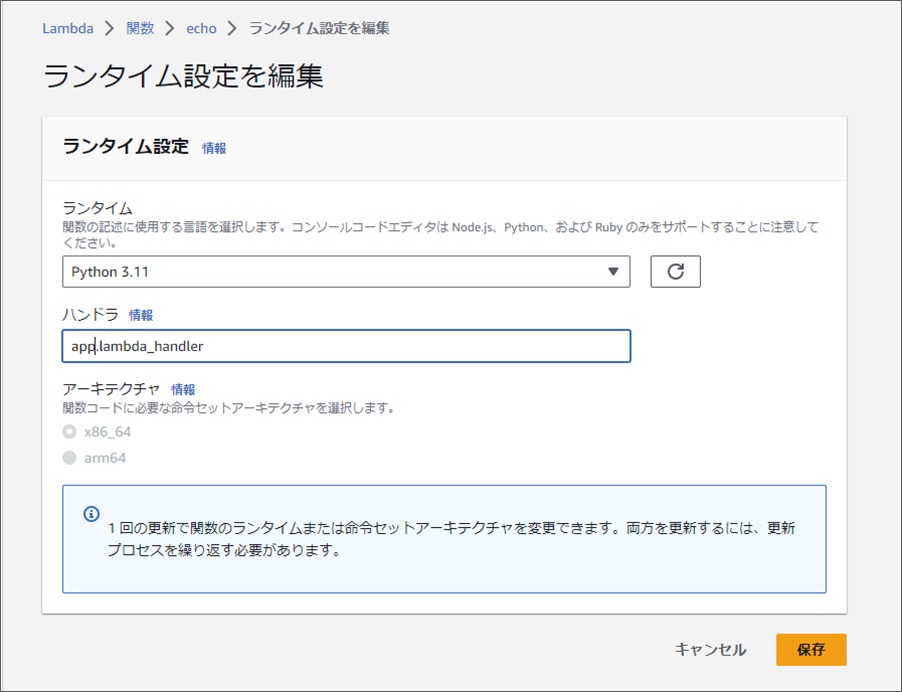902x692 pixels.
Task: Click the large ランタイム設定を編集 page heading
Action: point(183,77)
